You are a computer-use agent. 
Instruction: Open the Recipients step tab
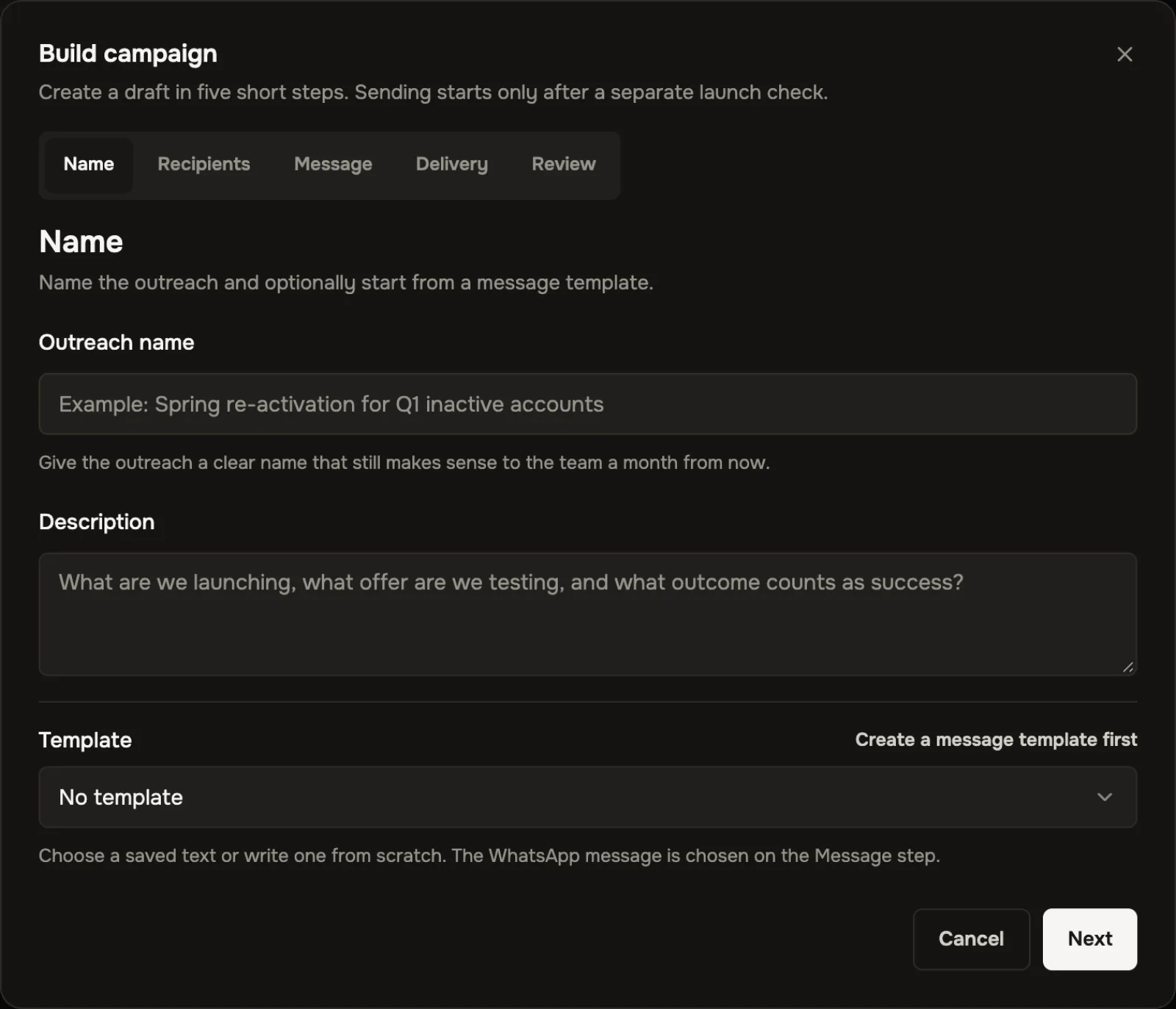coord(204,165)
